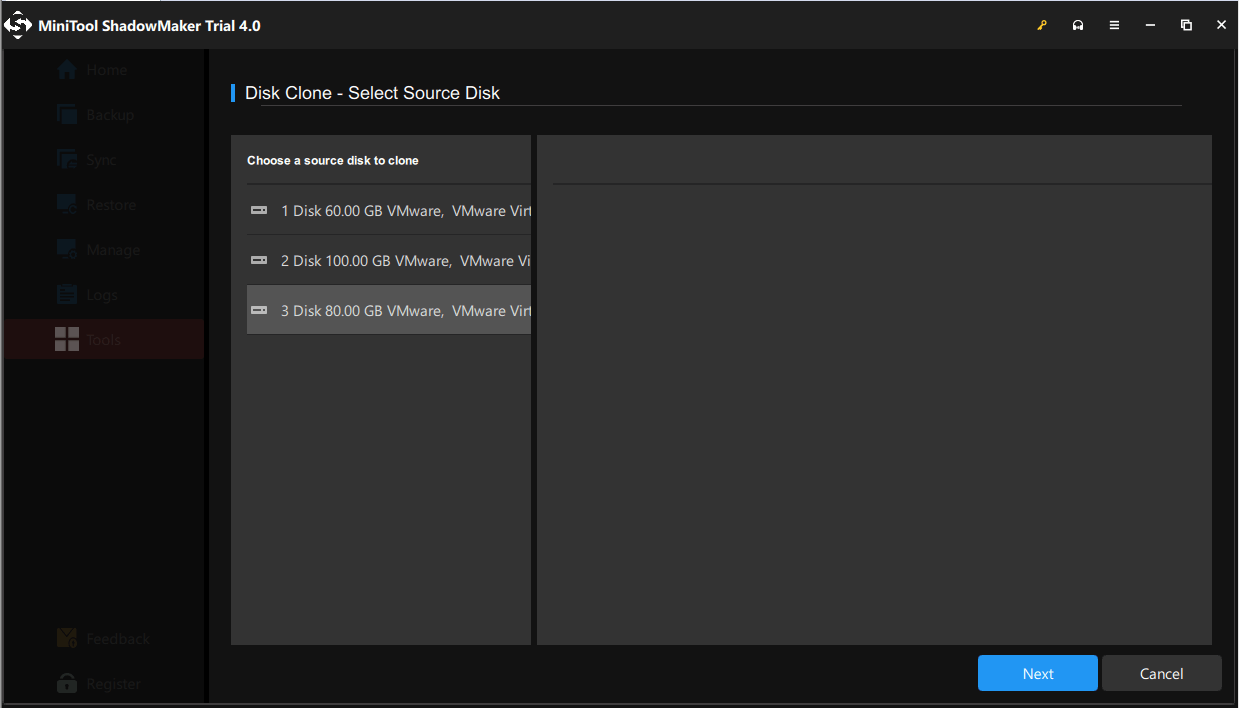Open the Backup section icon
Screen dimensions: 1239x708
click(x=68, y=114)
